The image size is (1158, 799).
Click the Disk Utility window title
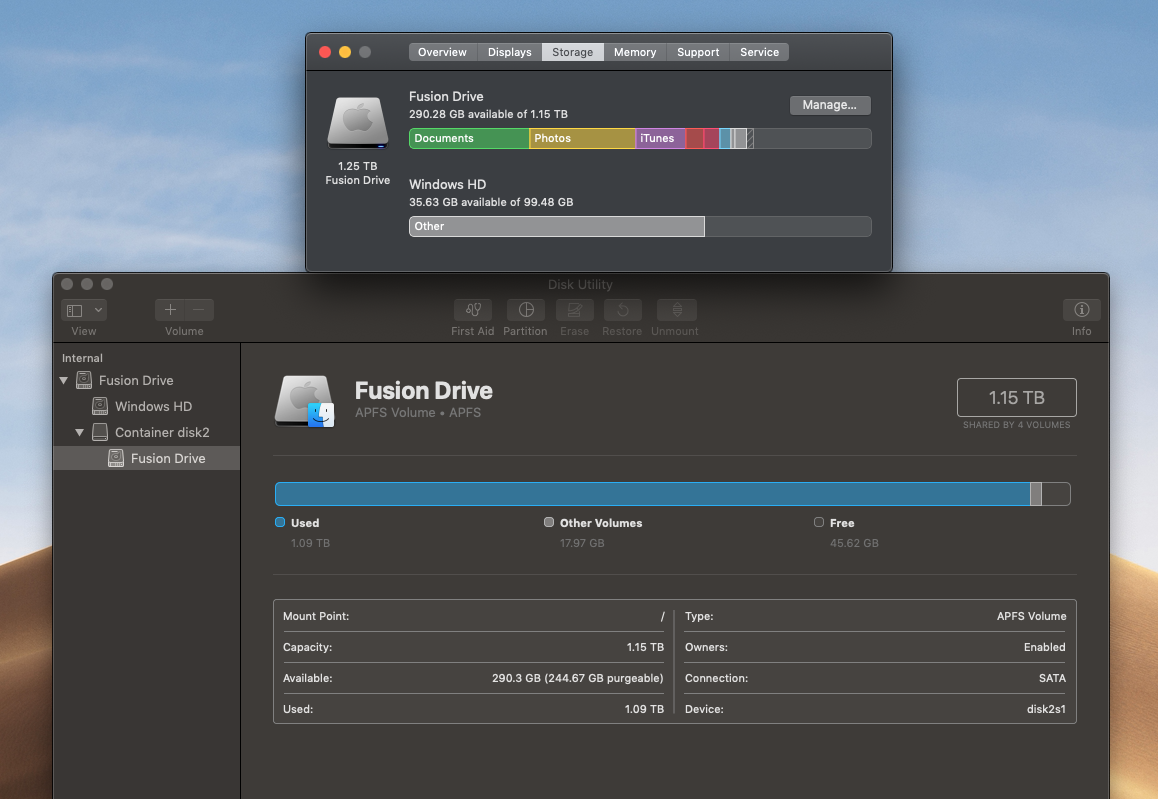coord(580,284)
